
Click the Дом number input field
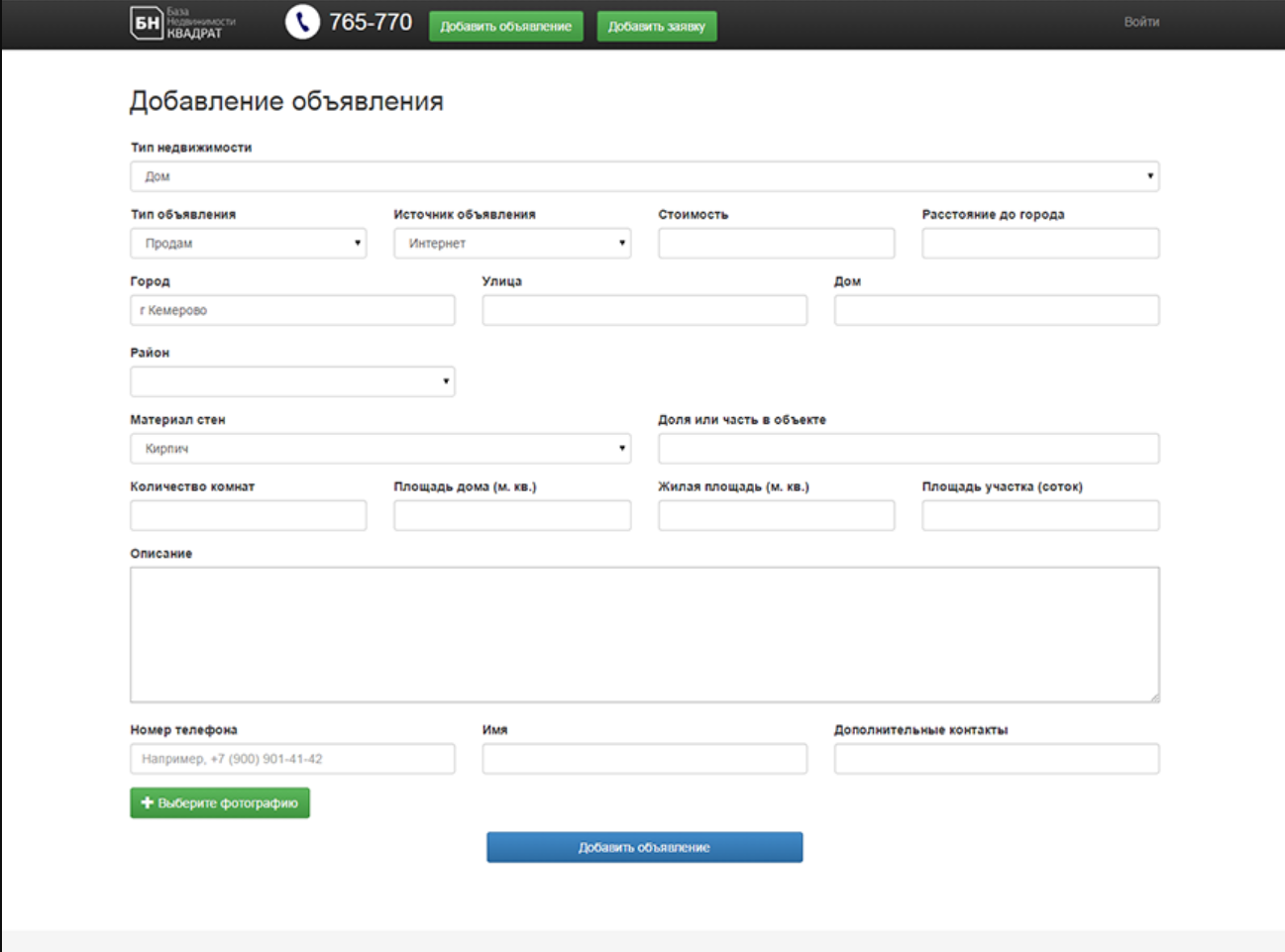pyautogui.click(x=997, y=310)
